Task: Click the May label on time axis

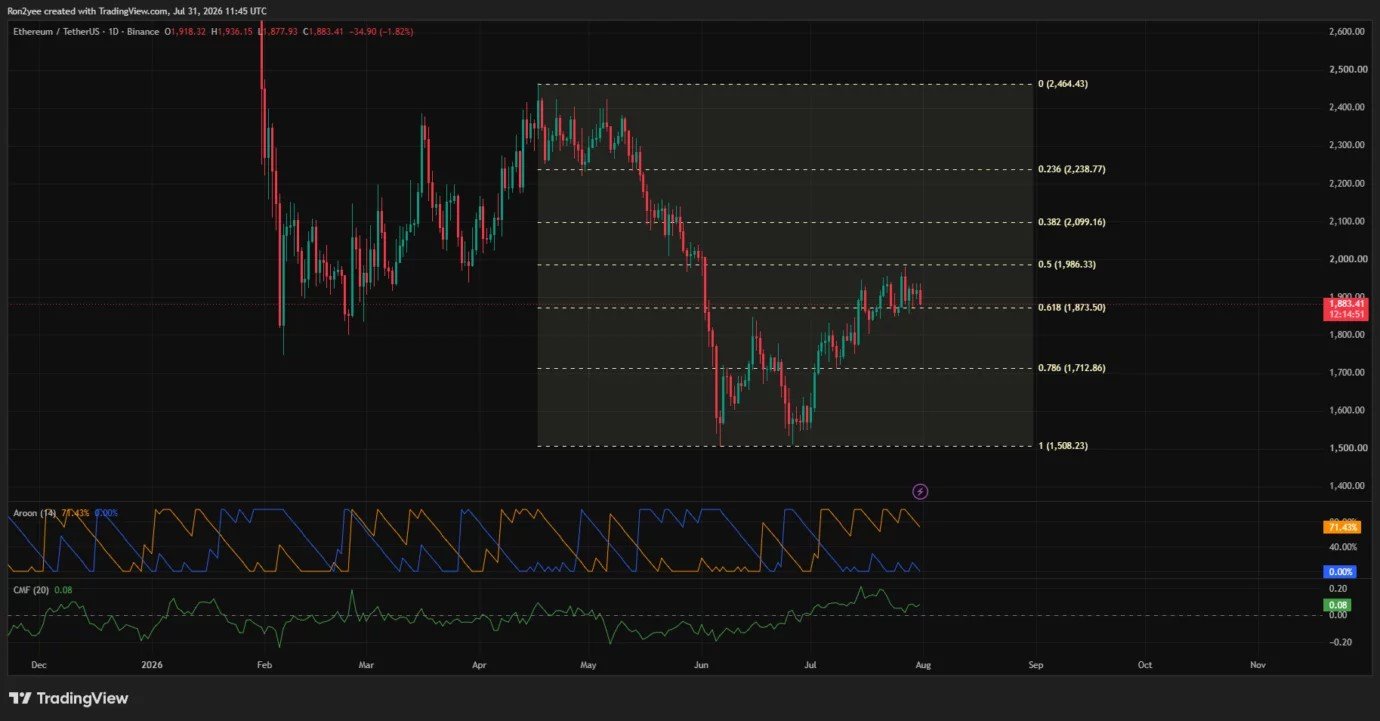Action: 588,664
